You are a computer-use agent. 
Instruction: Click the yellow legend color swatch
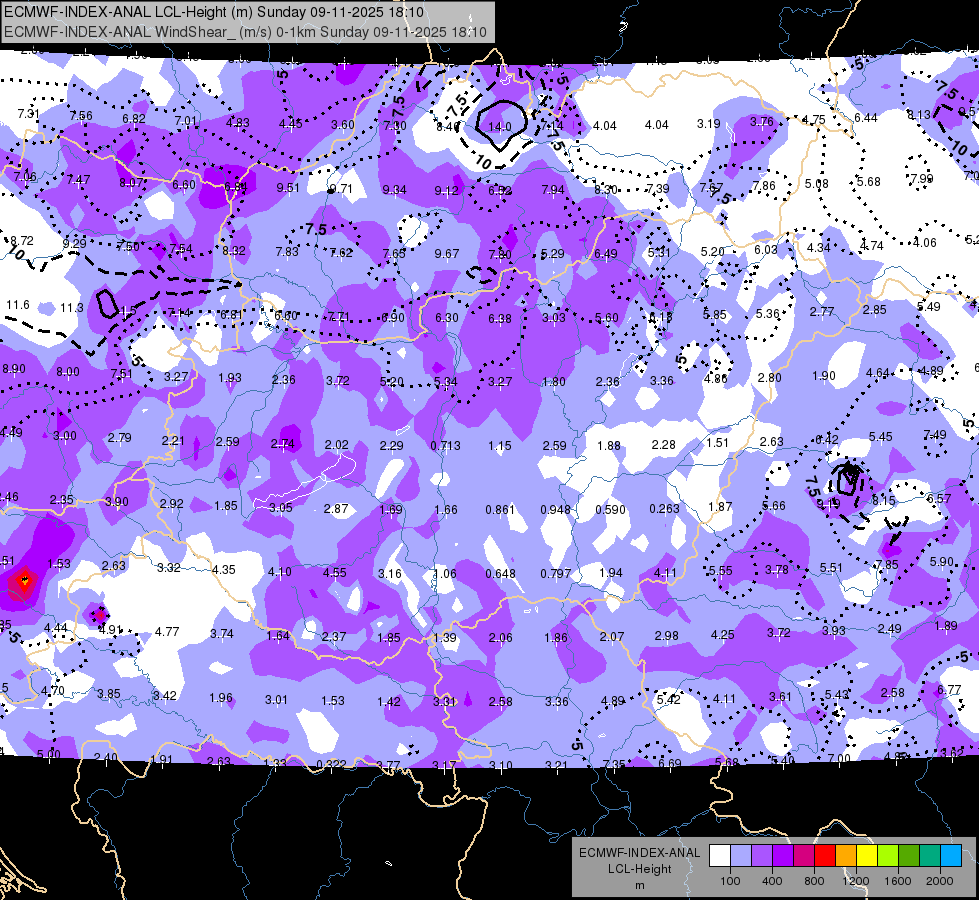click(867, 855)
